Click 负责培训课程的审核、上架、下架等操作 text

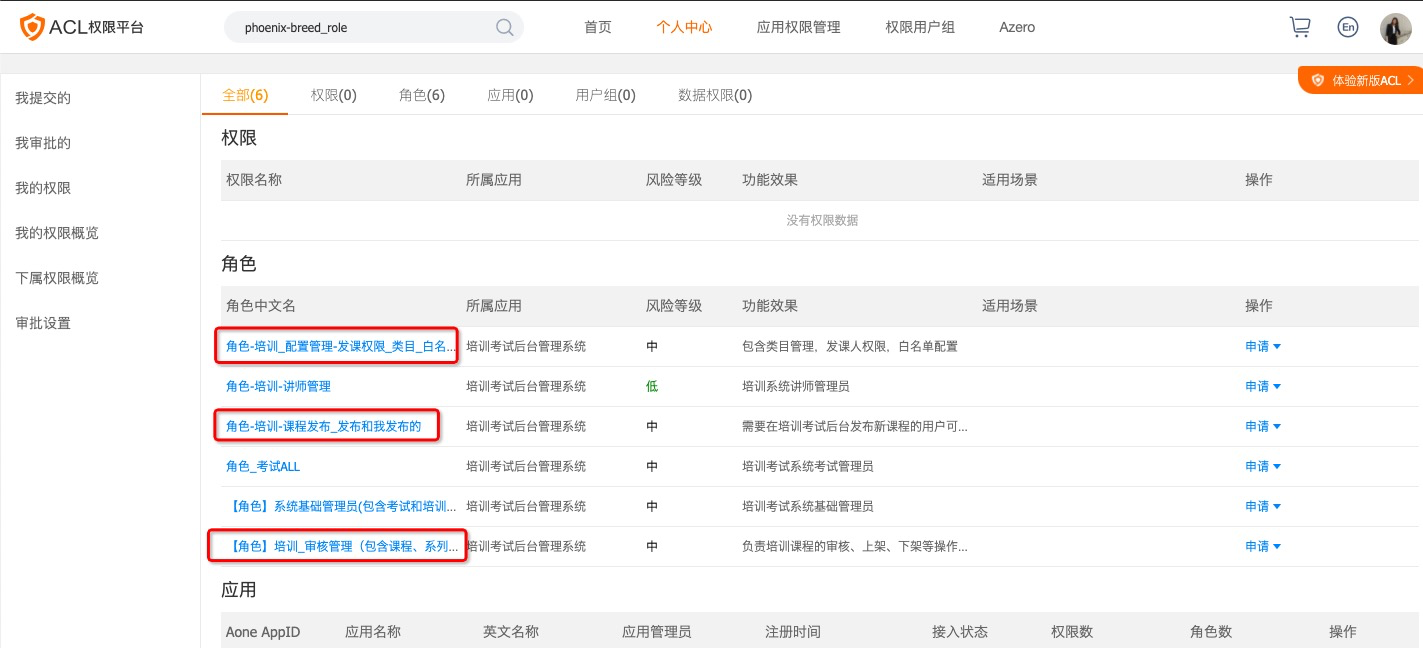click(x=855, y=546)
